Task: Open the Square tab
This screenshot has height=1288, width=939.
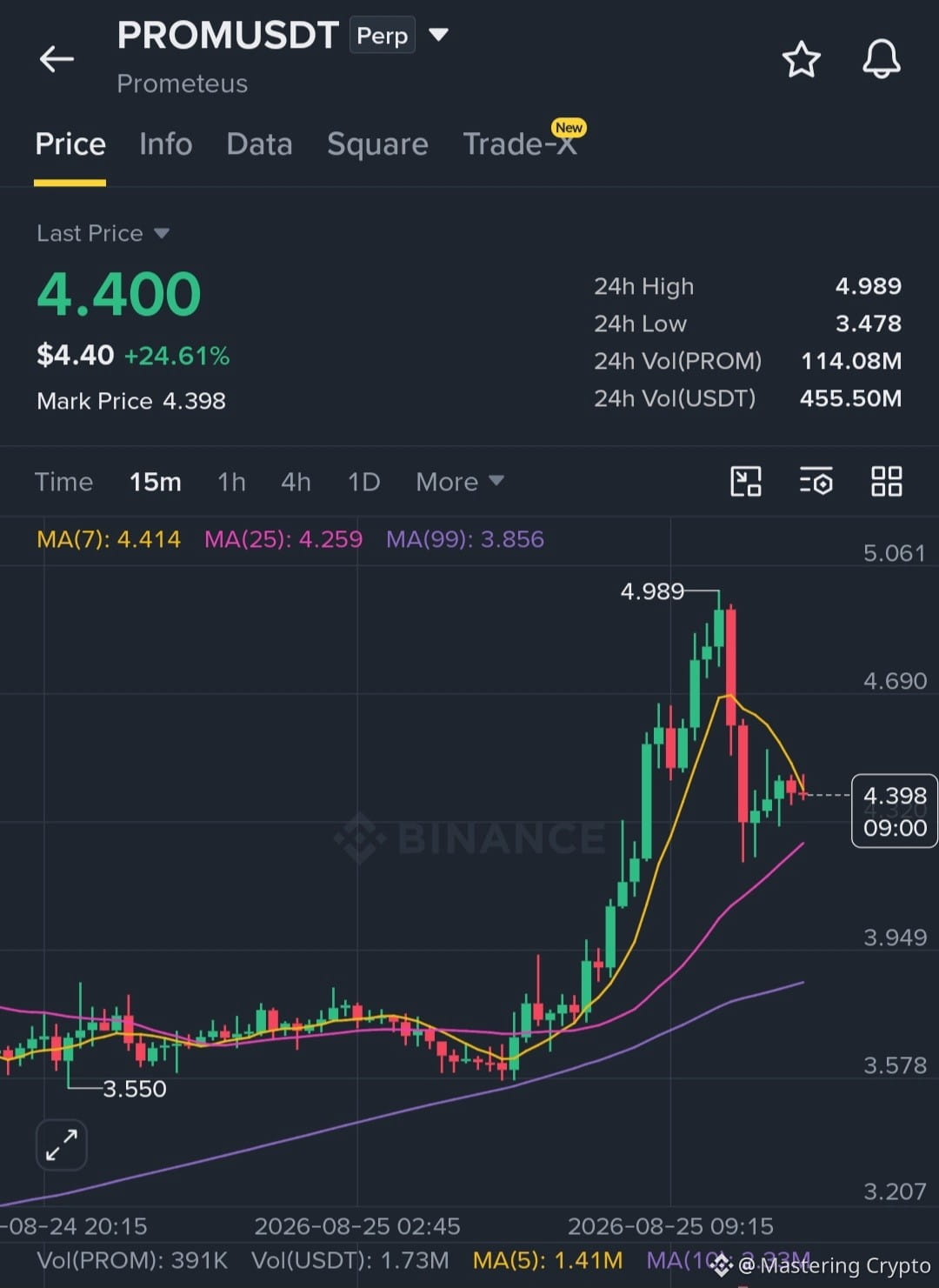Action: (377, 144)
